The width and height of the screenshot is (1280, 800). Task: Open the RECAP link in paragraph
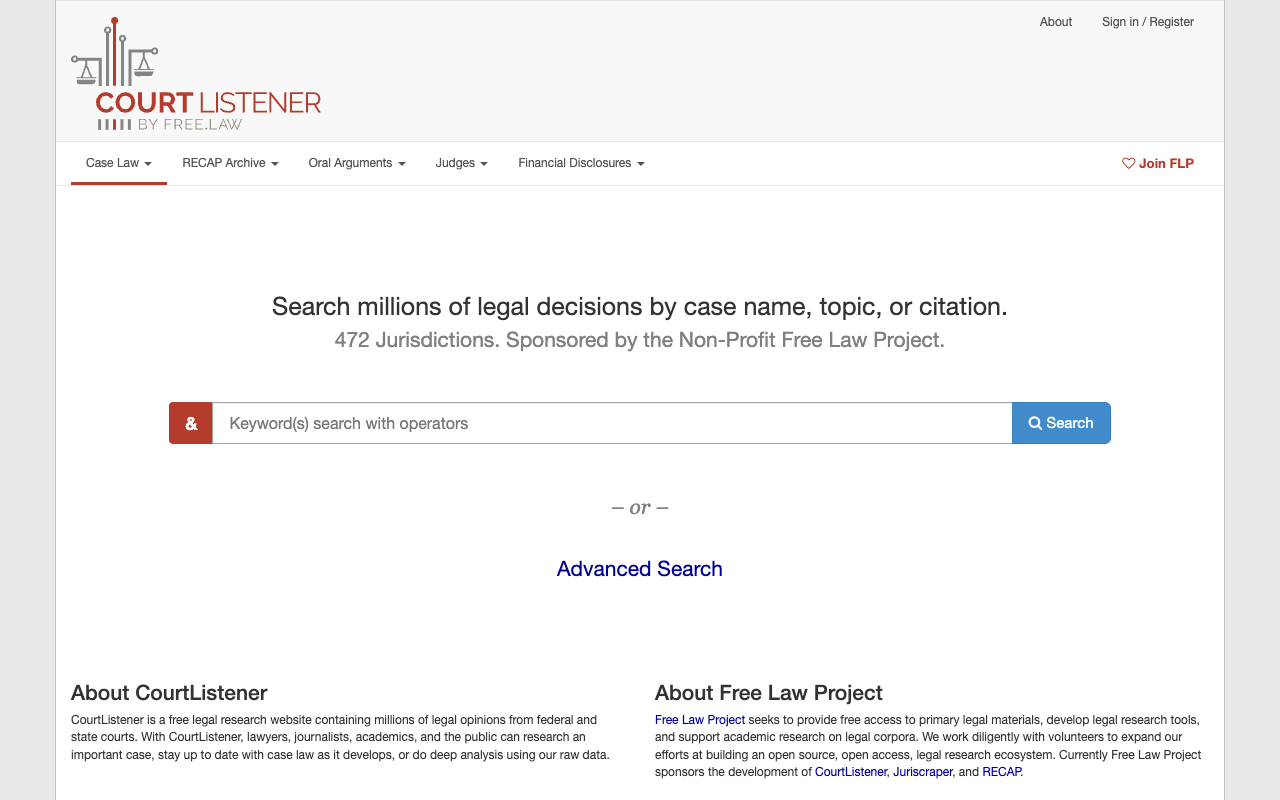[x=1002, y=772]
